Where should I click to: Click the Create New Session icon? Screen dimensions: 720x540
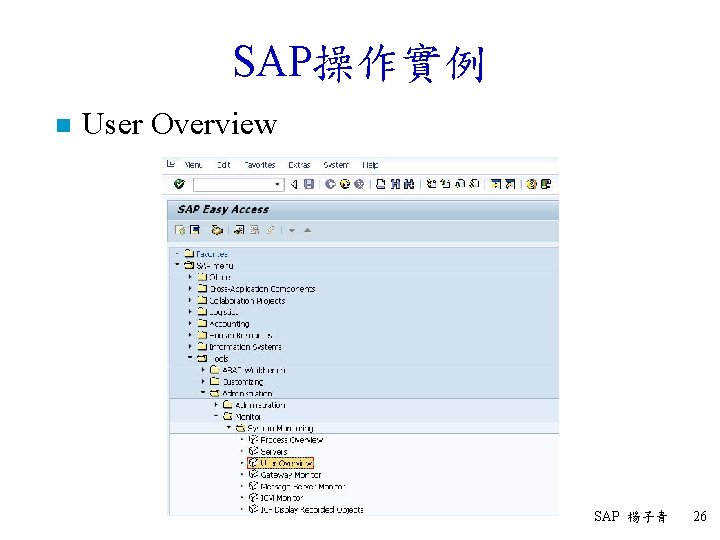pyautogui.click(x=495, y=184)
